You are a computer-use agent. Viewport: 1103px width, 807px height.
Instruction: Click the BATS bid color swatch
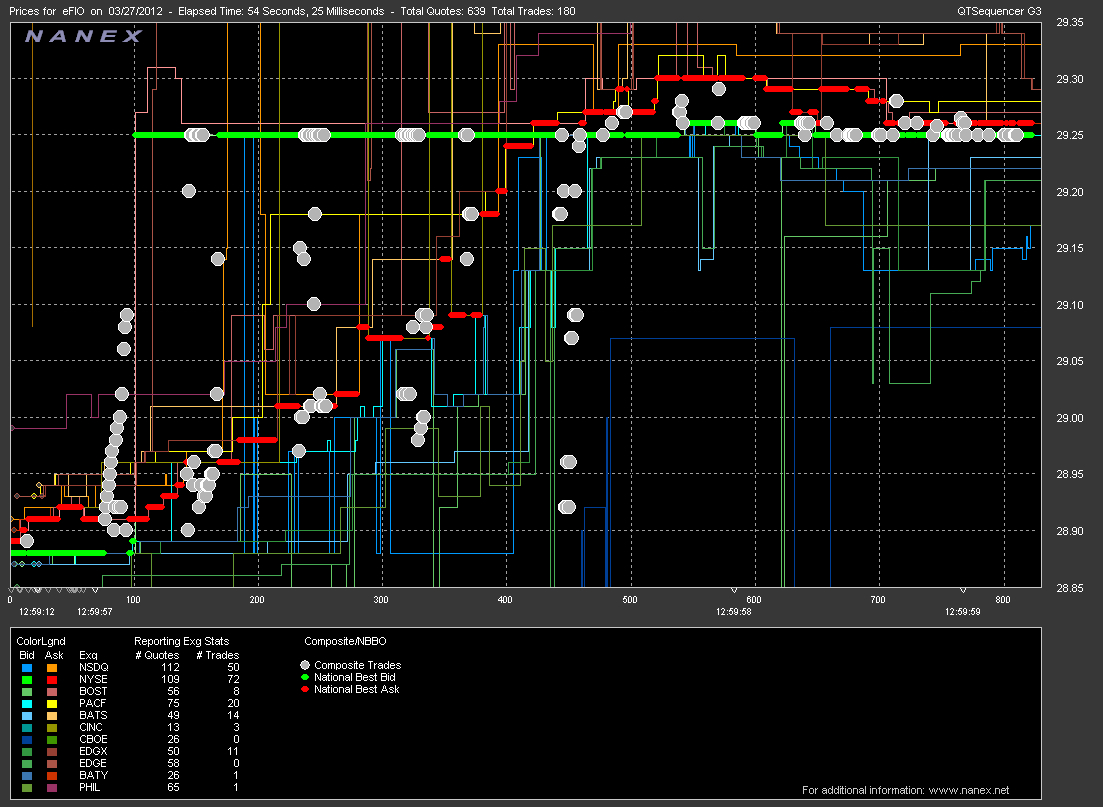(x=27, y=716)
